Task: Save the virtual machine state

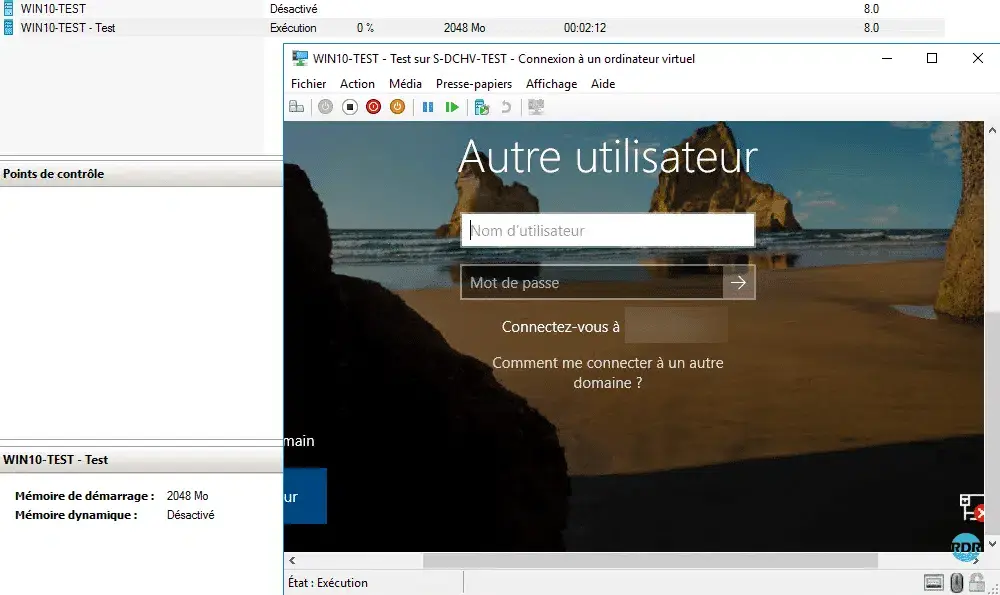Action: 396,107
